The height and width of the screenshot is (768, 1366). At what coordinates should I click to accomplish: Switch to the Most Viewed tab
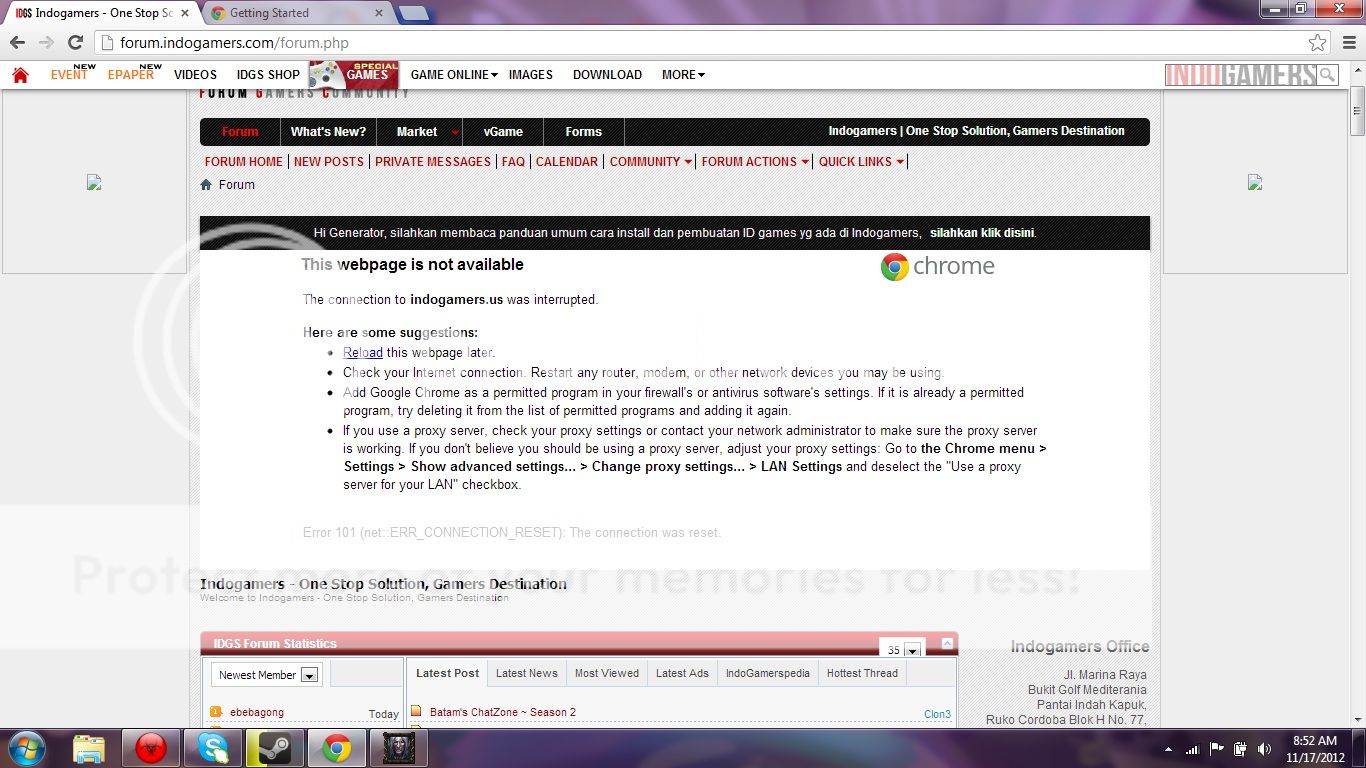607,673
